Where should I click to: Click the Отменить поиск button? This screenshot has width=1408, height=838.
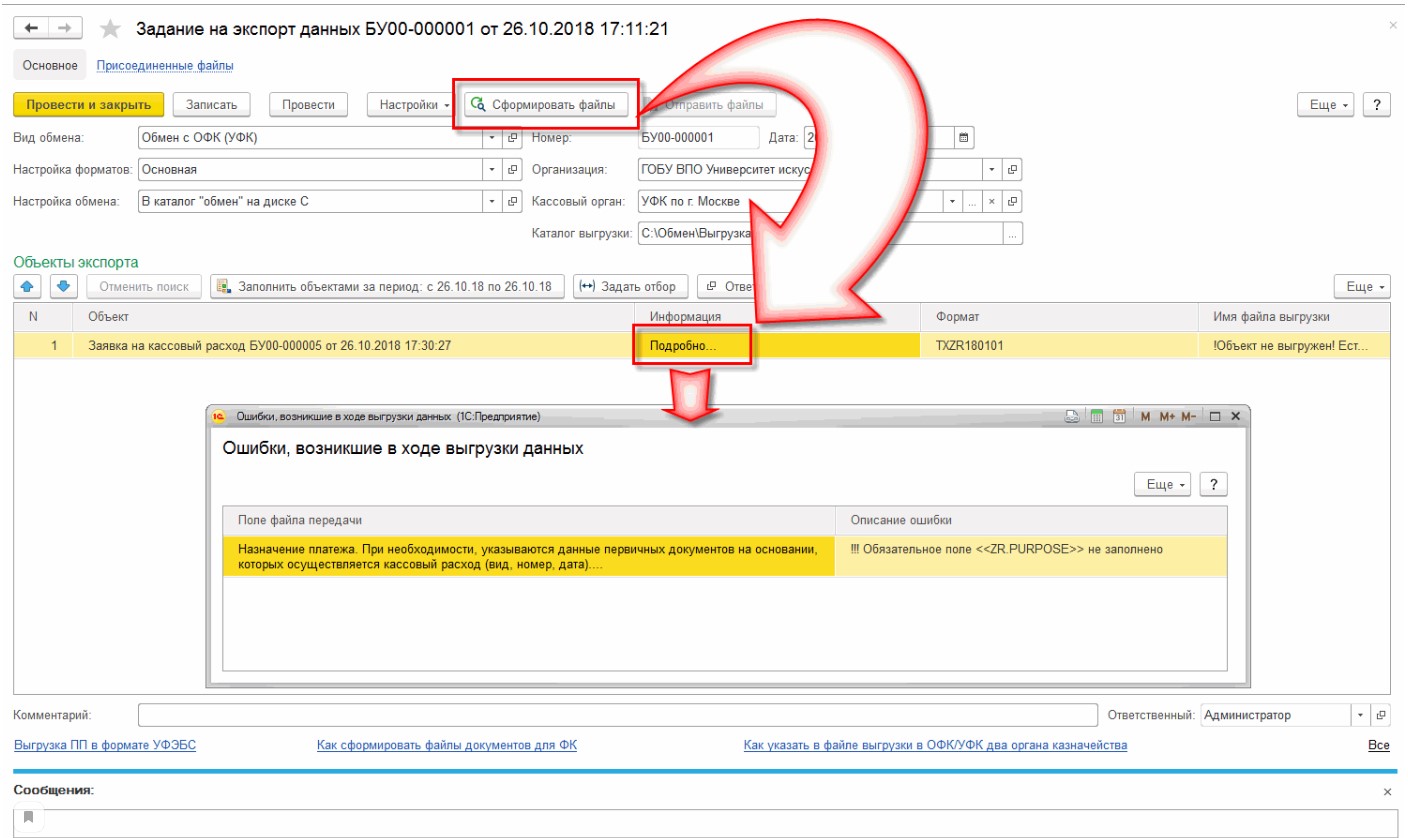click(144, 286)
